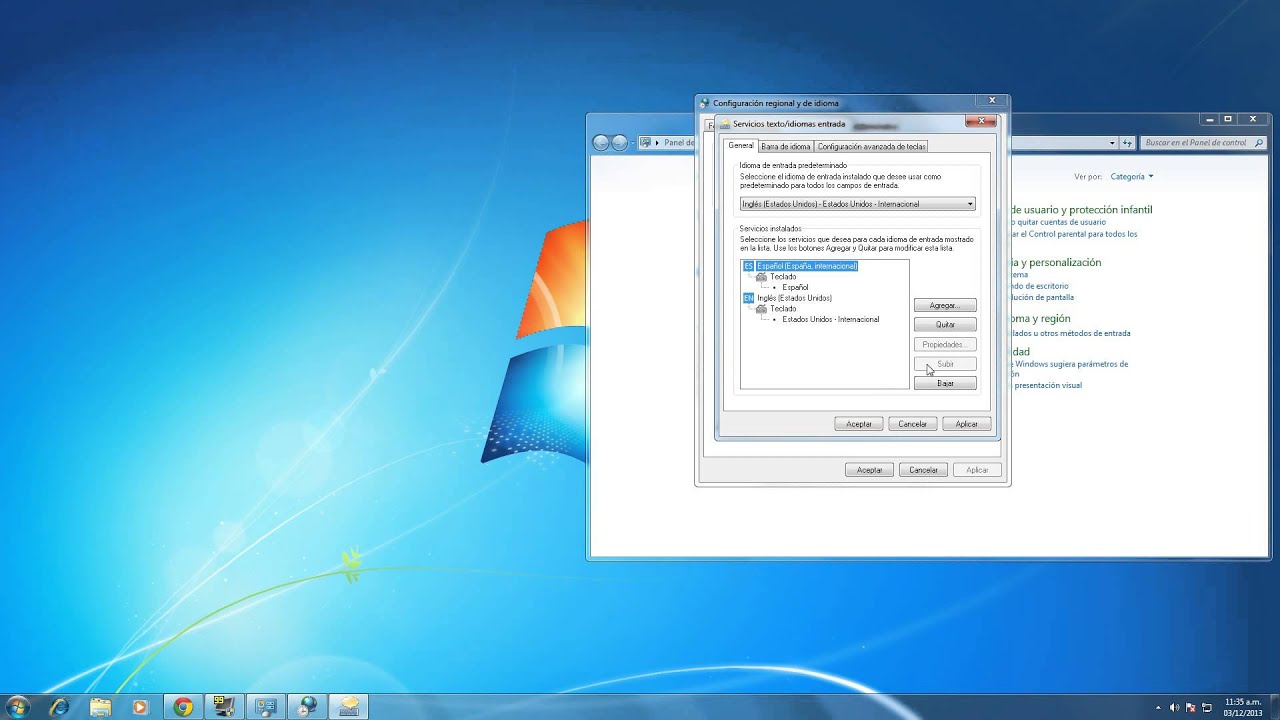
Task: Open network status tray icon
Action: [1206, 707]
